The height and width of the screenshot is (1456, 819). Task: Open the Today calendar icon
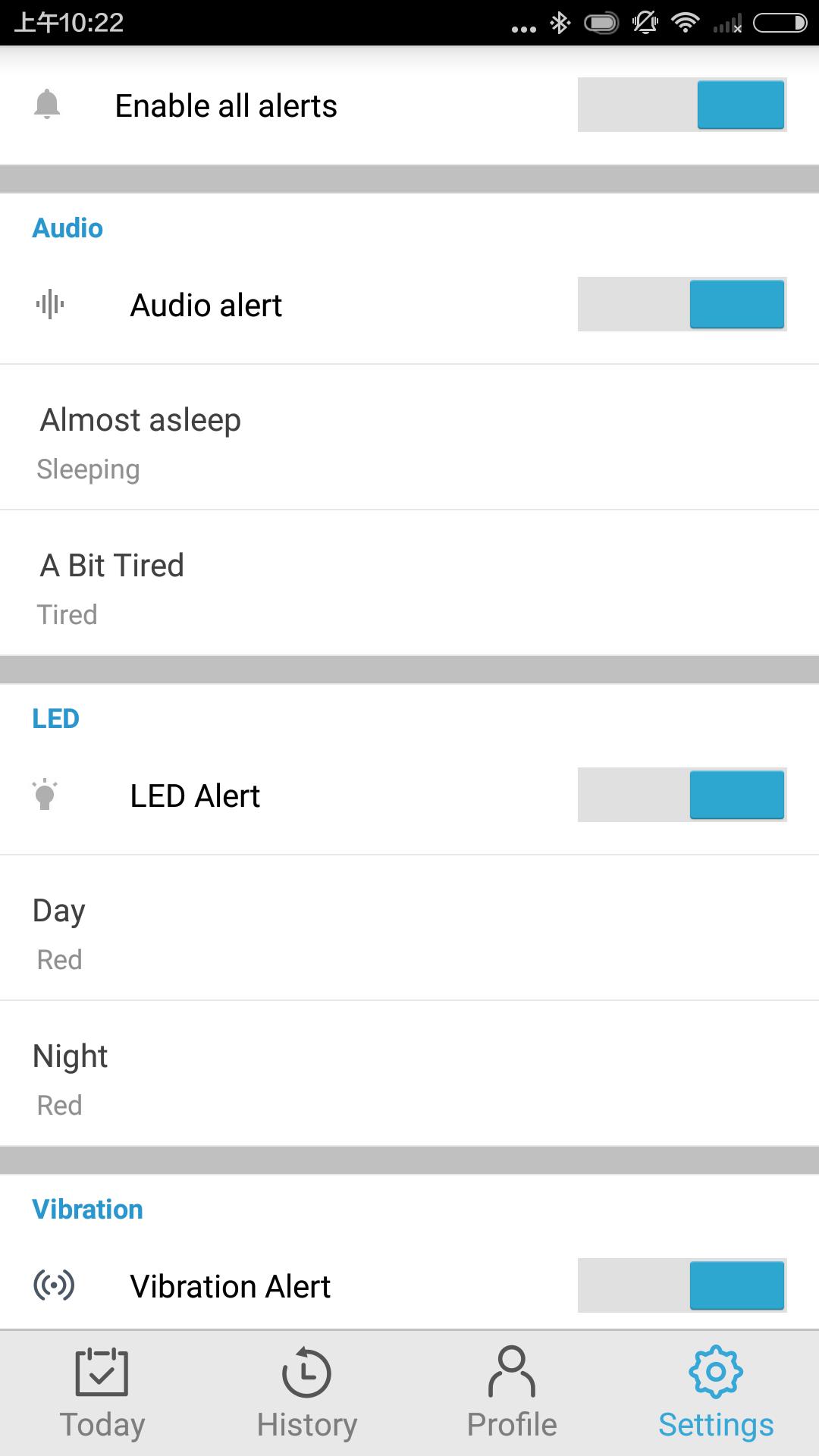[x=102, y=1371]
